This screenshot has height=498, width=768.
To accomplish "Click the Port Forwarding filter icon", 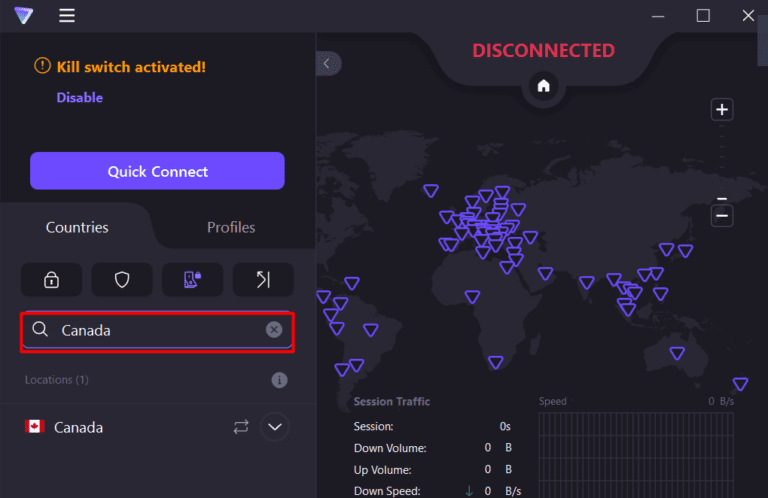I will click(263, 280).
